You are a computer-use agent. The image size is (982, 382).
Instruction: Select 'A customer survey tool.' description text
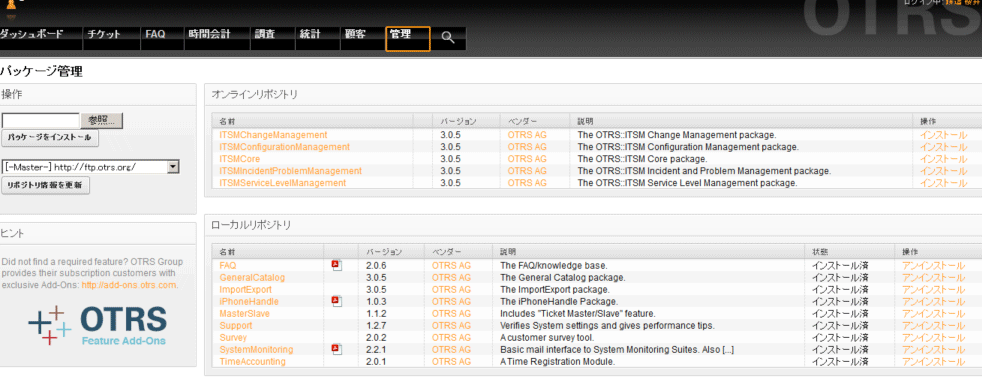547,338
